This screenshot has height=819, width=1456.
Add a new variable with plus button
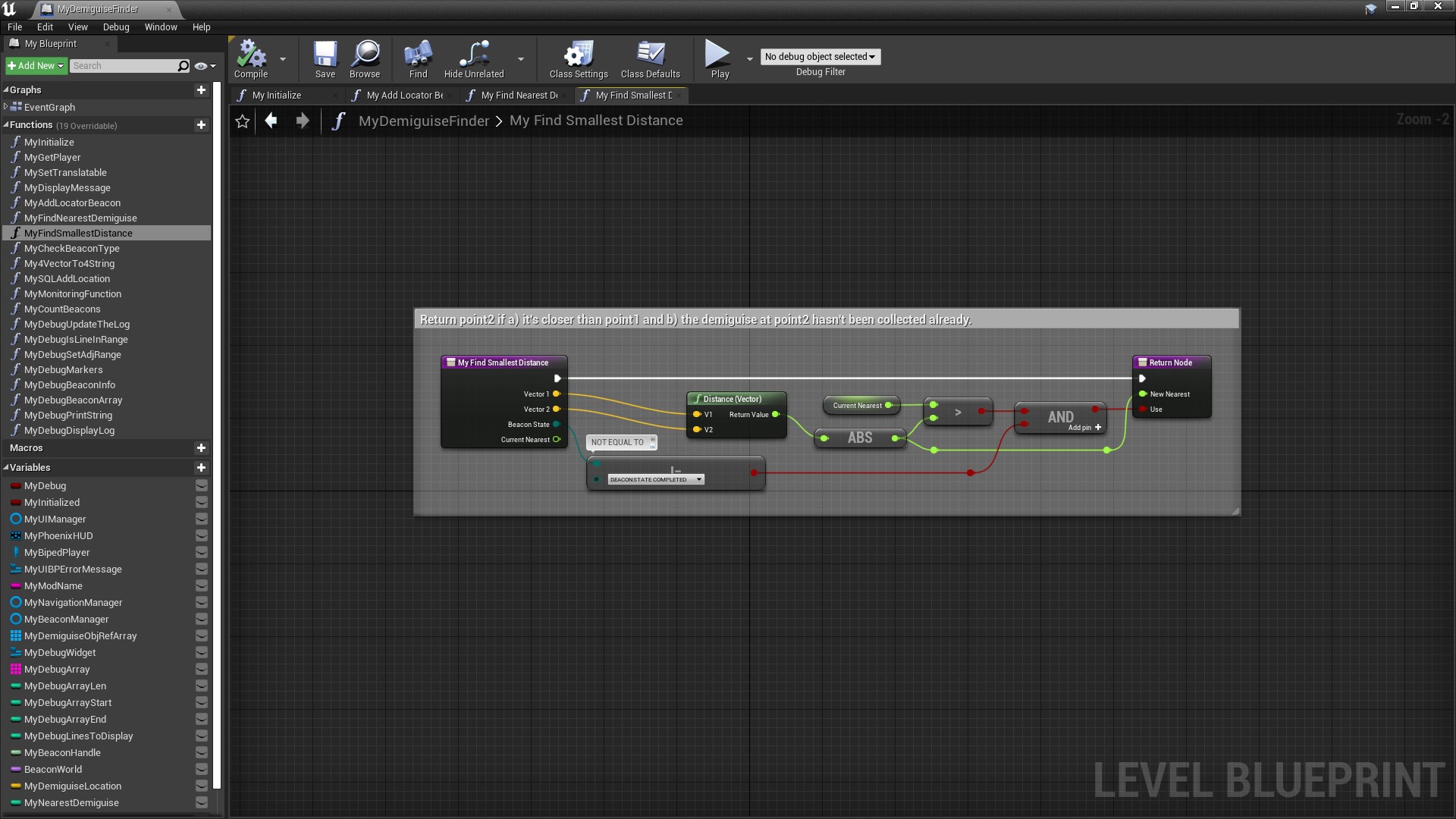point(201,468)
